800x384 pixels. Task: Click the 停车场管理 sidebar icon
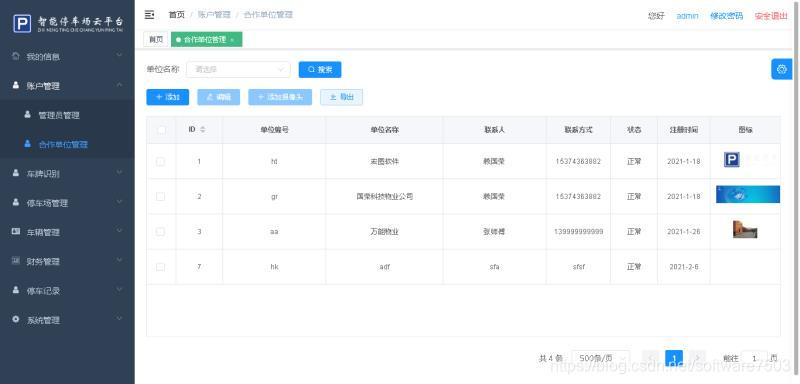(x=16, y=202)
